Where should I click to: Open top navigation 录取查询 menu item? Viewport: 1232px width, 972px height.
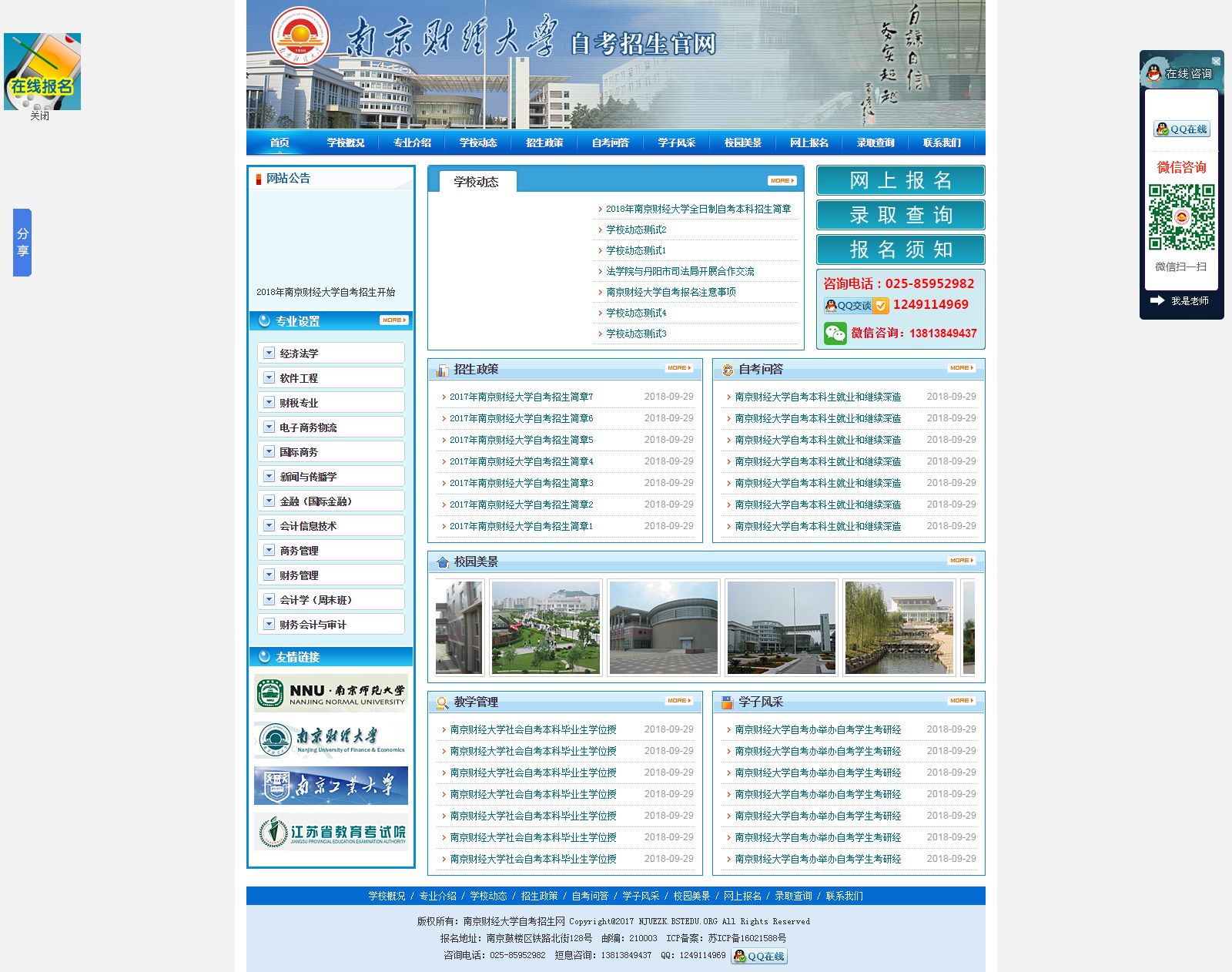pos(875,142)
